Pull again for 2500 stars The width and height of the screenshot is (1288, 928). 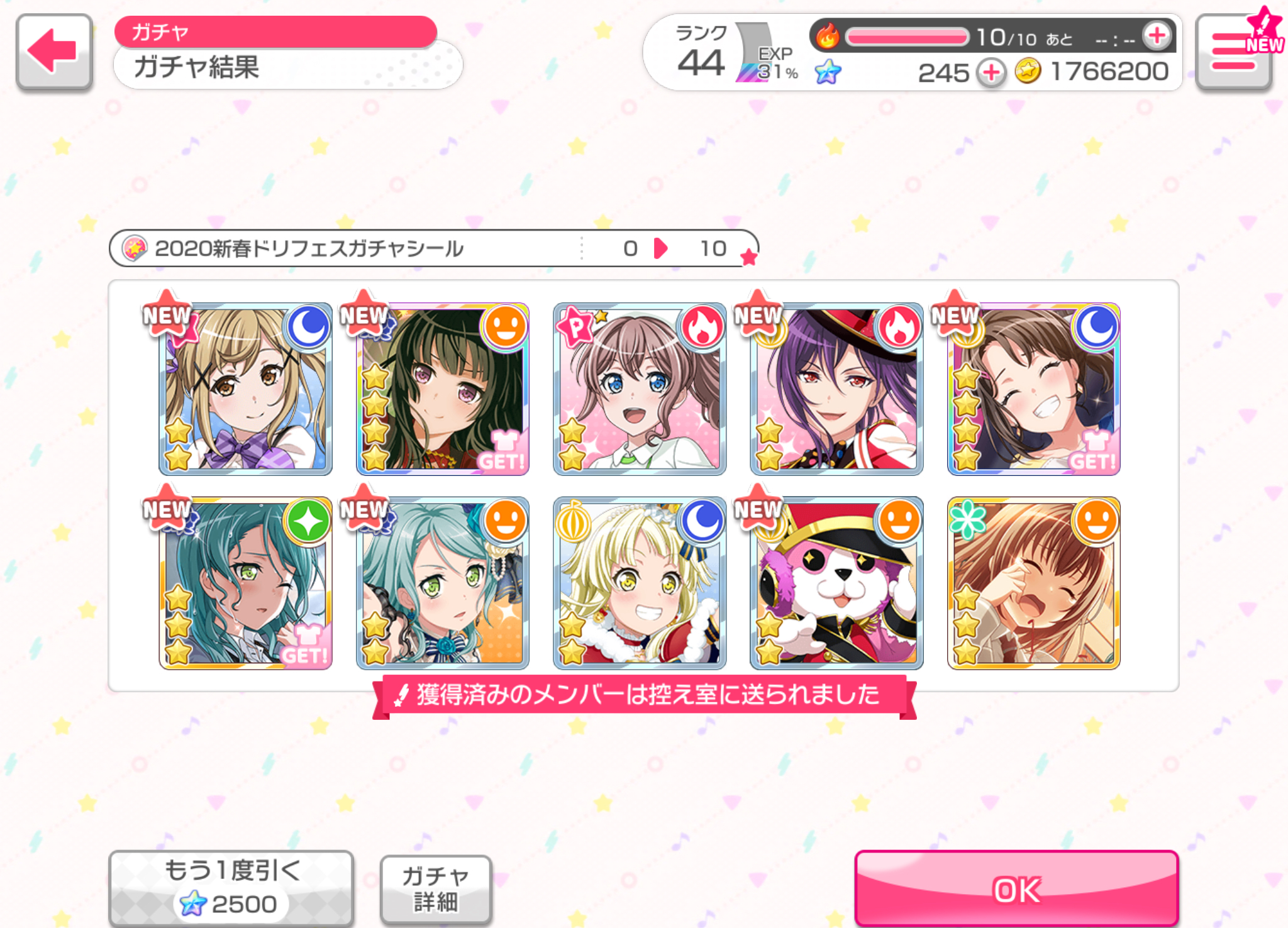231,888
